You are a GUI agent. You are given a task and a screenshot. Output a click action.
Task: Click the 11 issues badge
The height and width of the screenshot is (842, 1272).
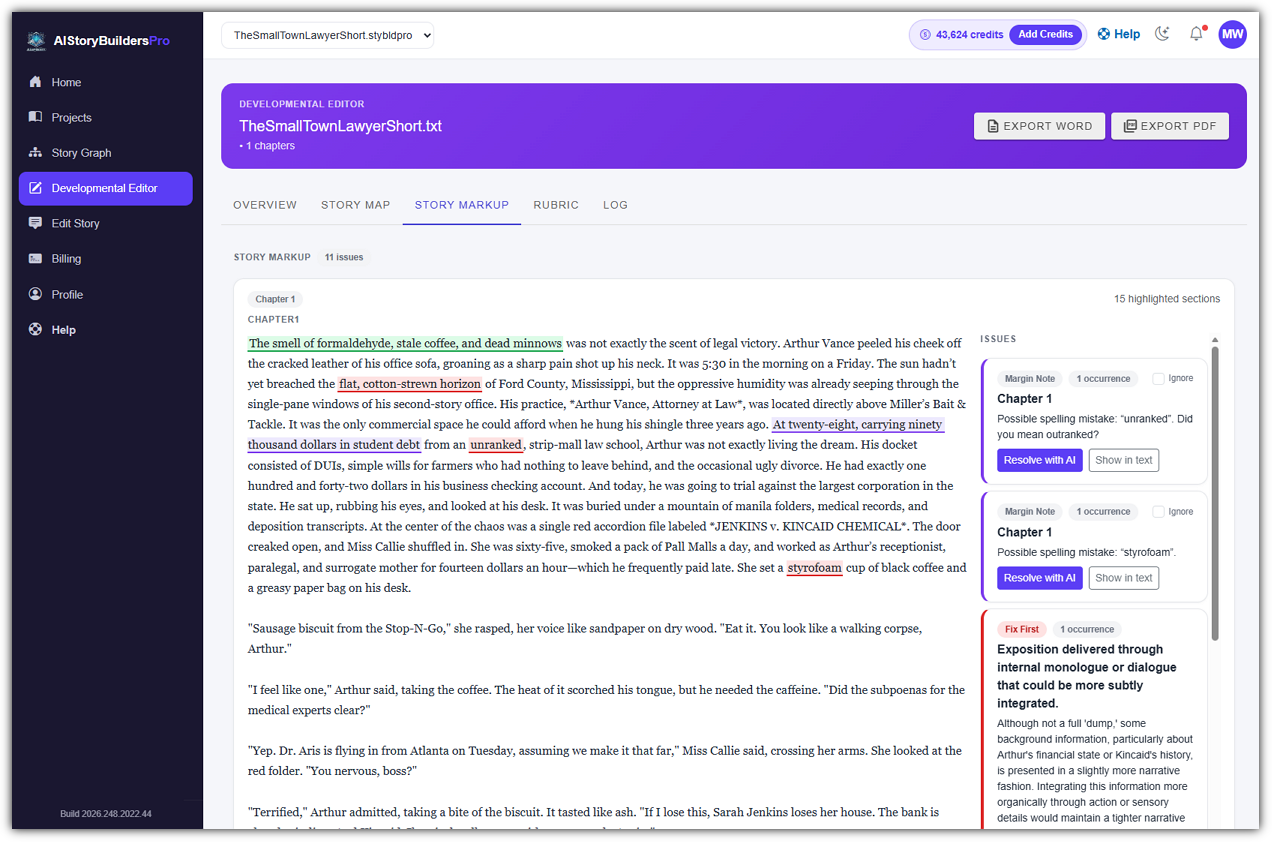[344, 257]
